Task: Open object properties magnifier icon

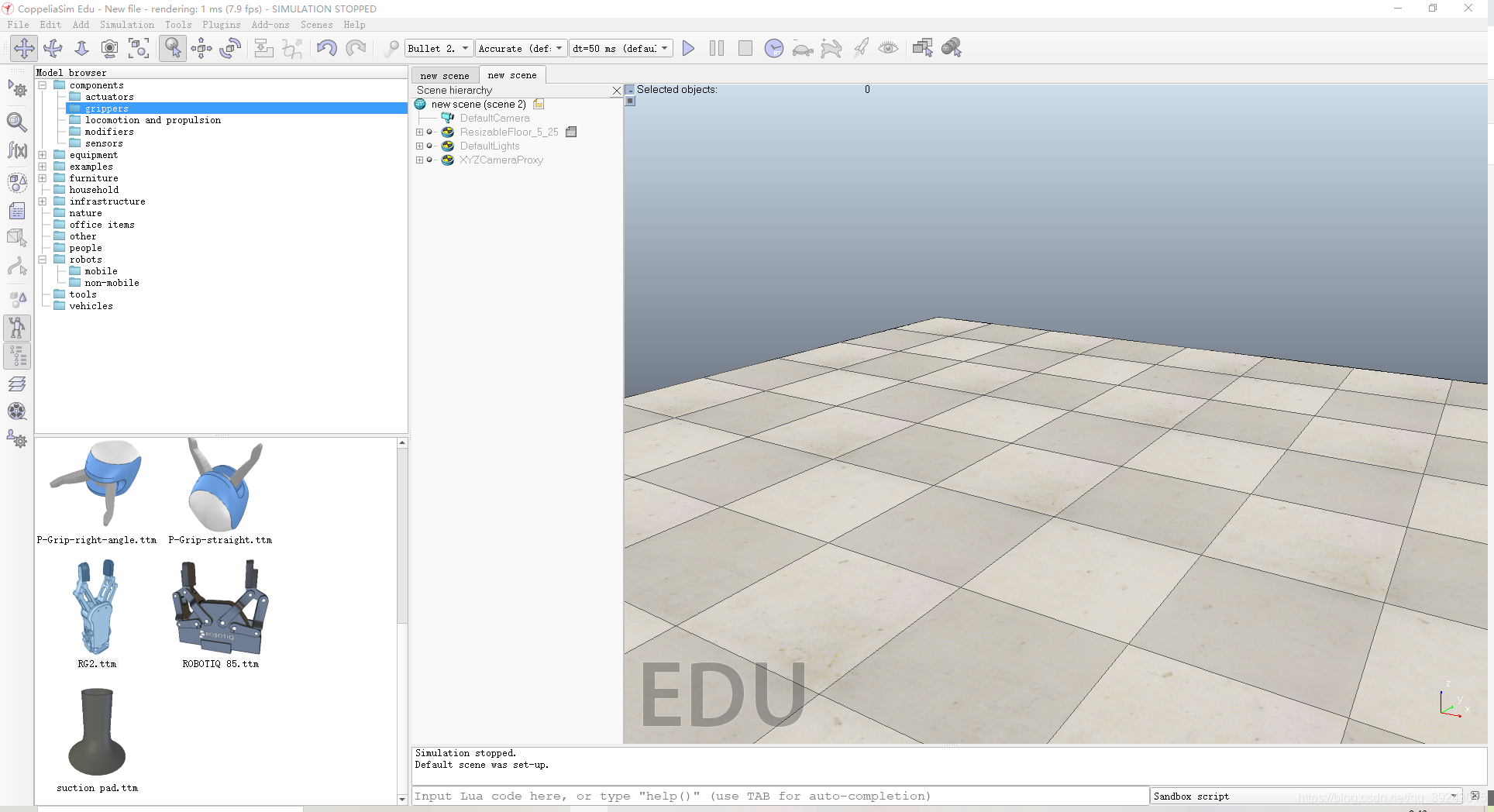Action: tap(17, 122)
